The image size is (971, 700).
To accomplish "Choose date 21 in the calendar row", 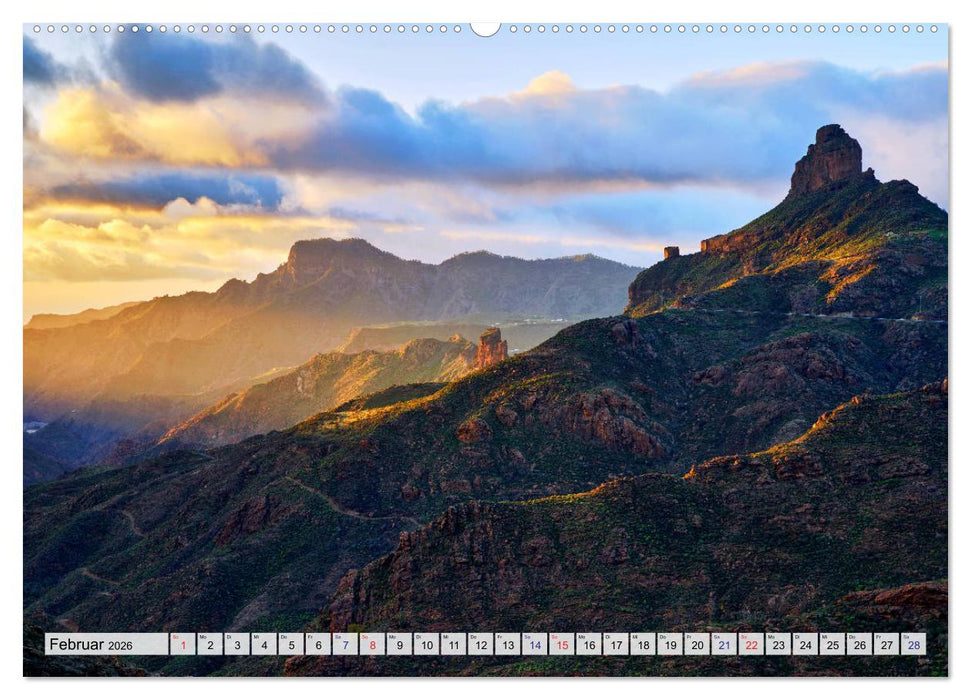I will (x=723, y=644).
